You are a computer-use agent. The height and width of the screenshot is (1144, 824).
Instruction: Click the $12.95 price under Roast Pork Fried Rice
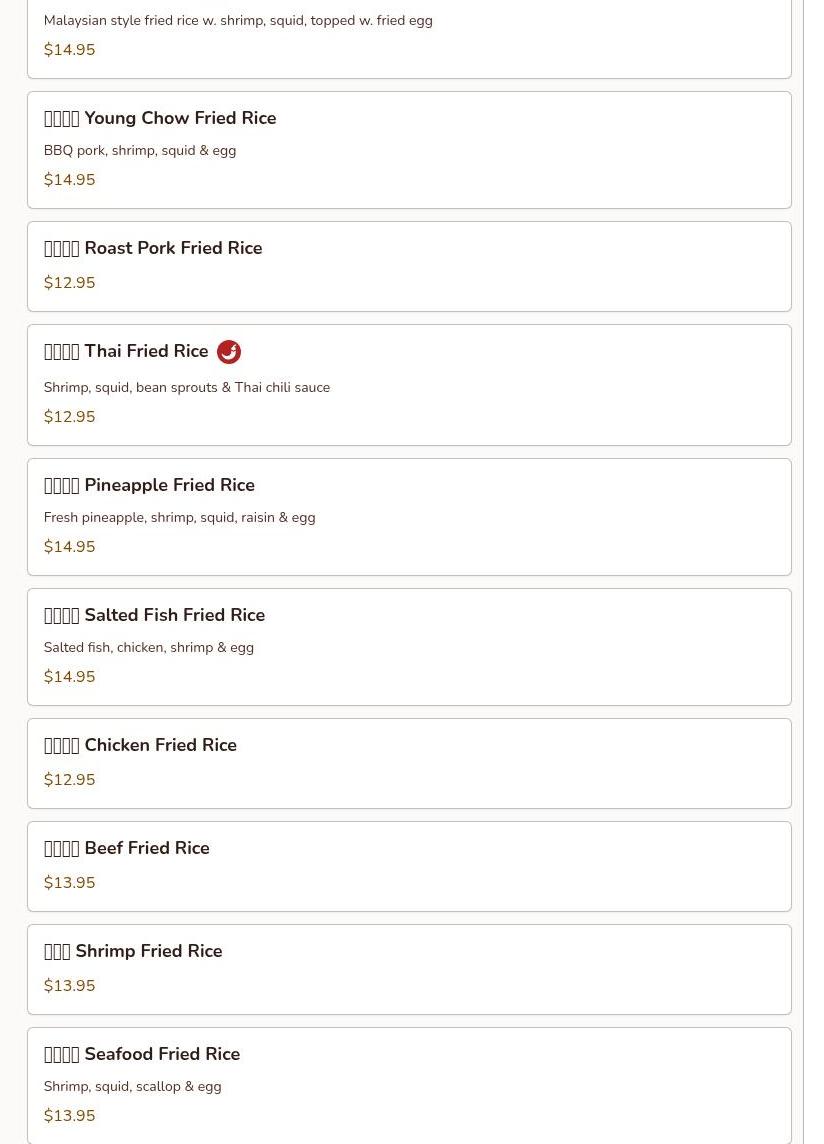[69, 283]
